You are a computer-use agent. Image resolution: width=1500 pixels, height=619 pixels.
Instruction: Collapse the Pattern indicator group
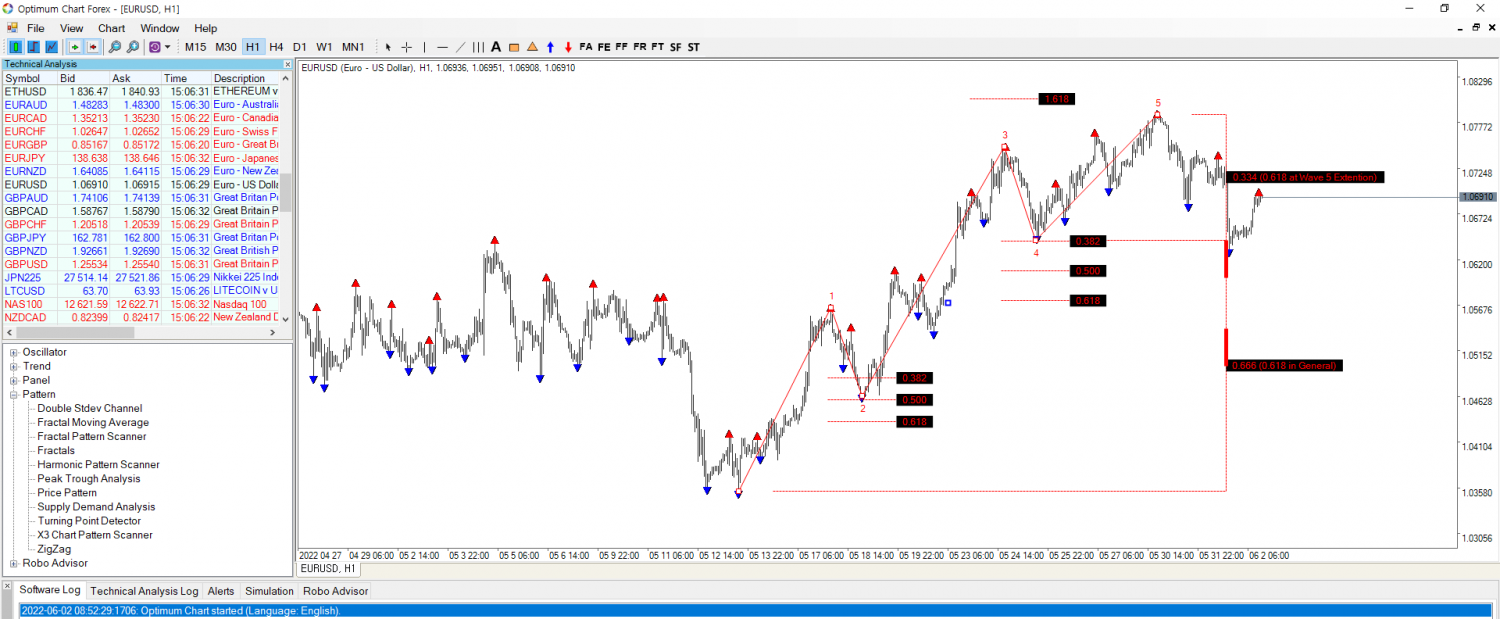[x=15, y=394]
